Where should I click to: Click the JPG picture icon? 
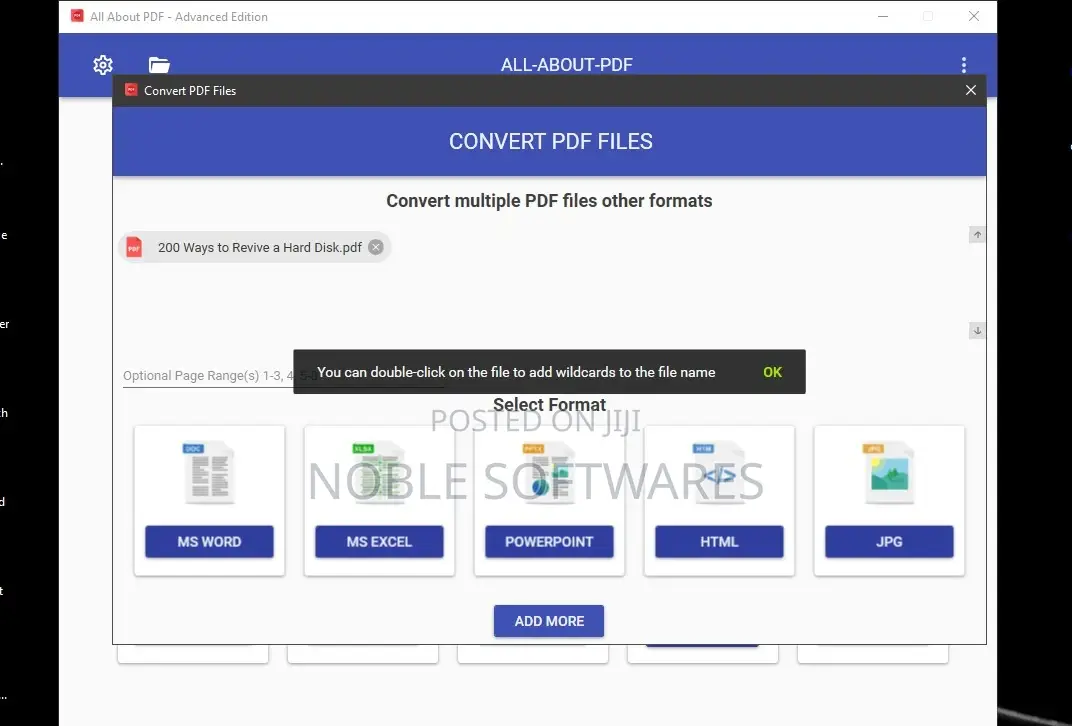889,473
